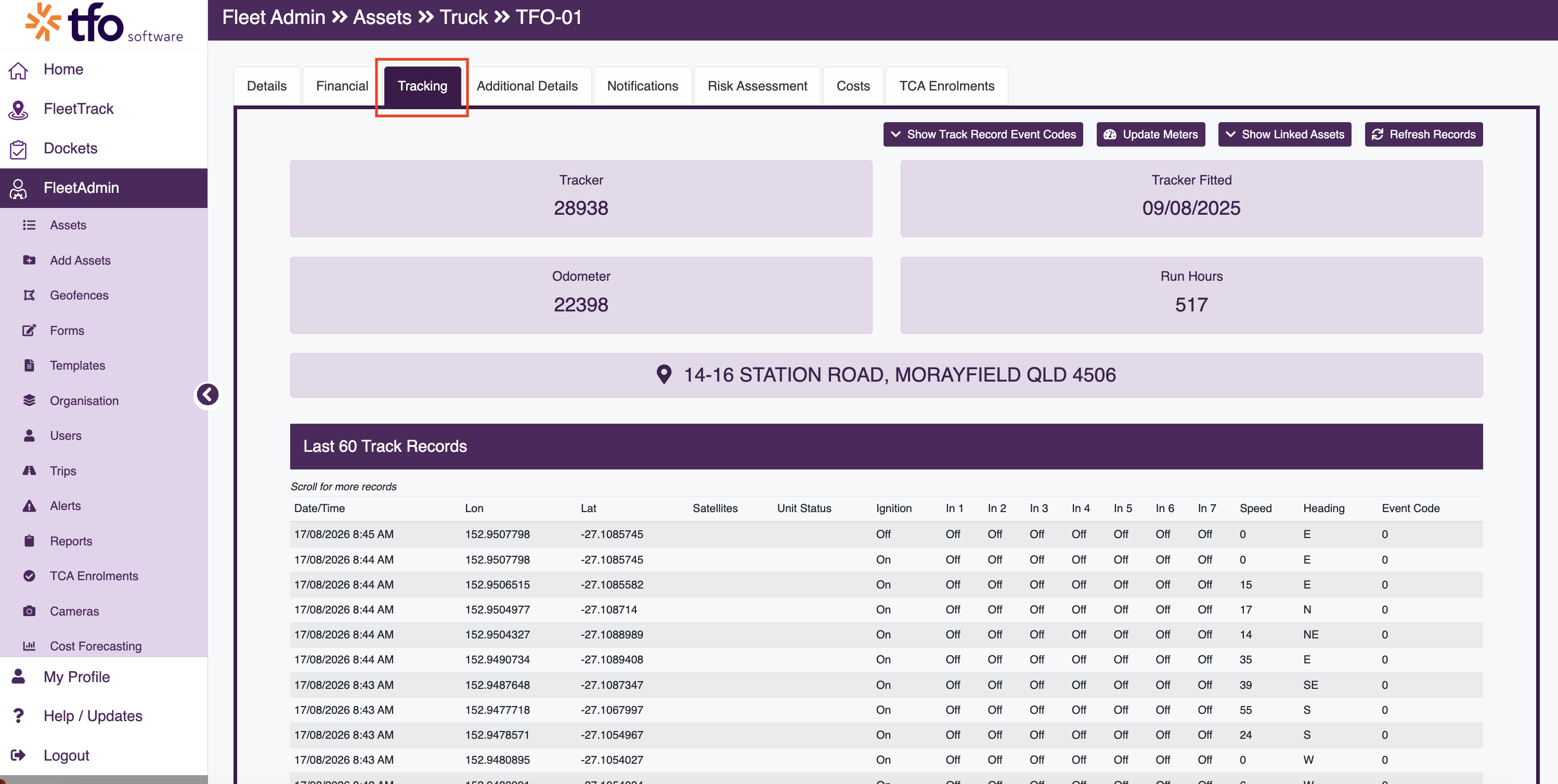
Task: Click the Home house icon
Action: tap(18, 70)
